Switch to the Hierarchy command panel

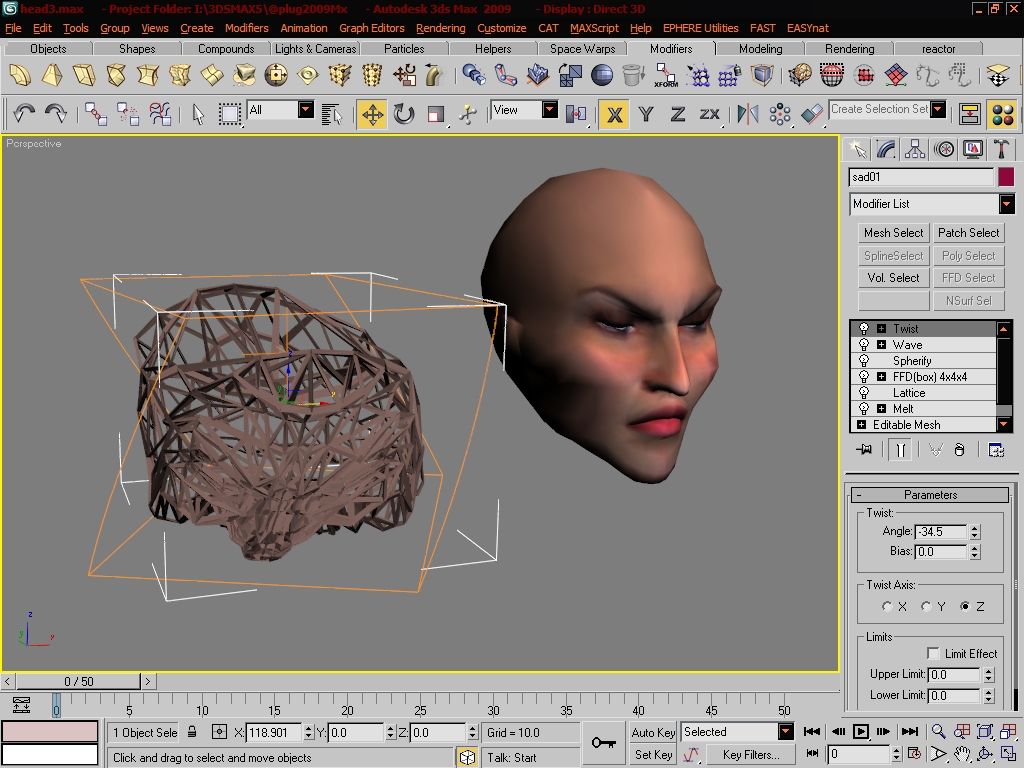[x=915, y=150]
